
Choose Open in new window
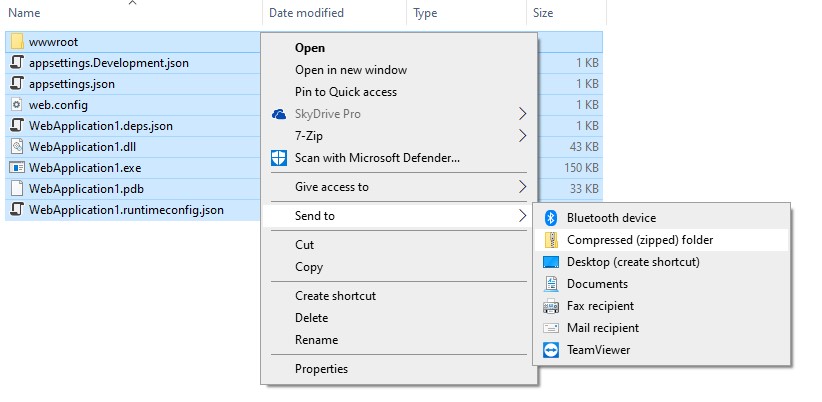(x=351, y=70)
